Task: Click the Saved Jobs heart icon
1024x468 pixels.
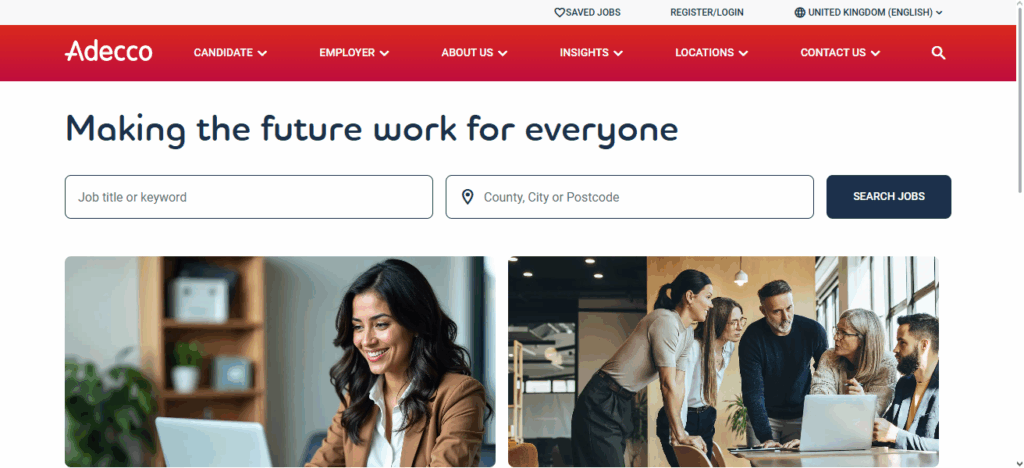Action: pos(559,12)
